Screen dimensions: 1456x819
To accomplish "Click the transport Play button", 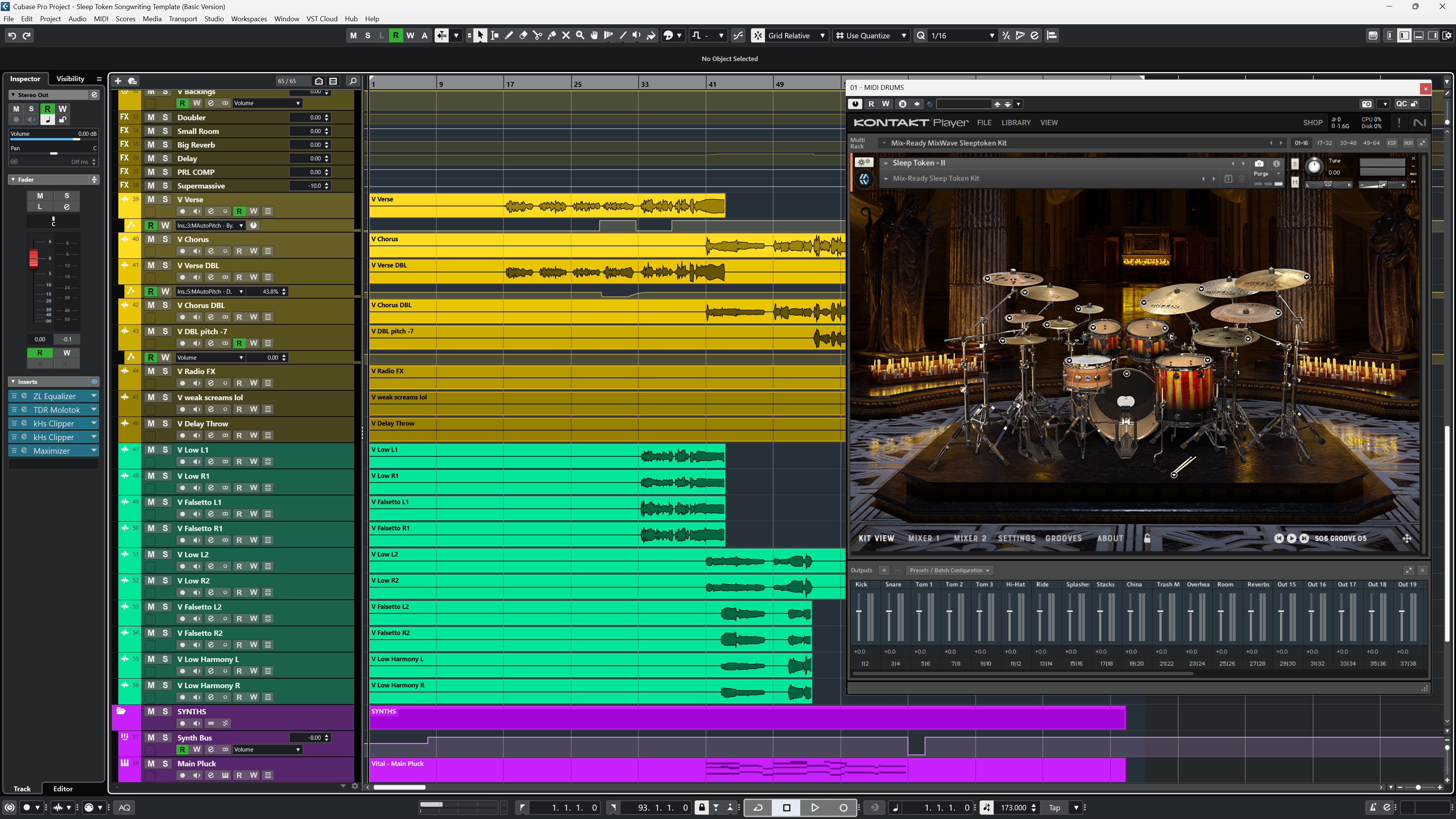I will (815, 808).
